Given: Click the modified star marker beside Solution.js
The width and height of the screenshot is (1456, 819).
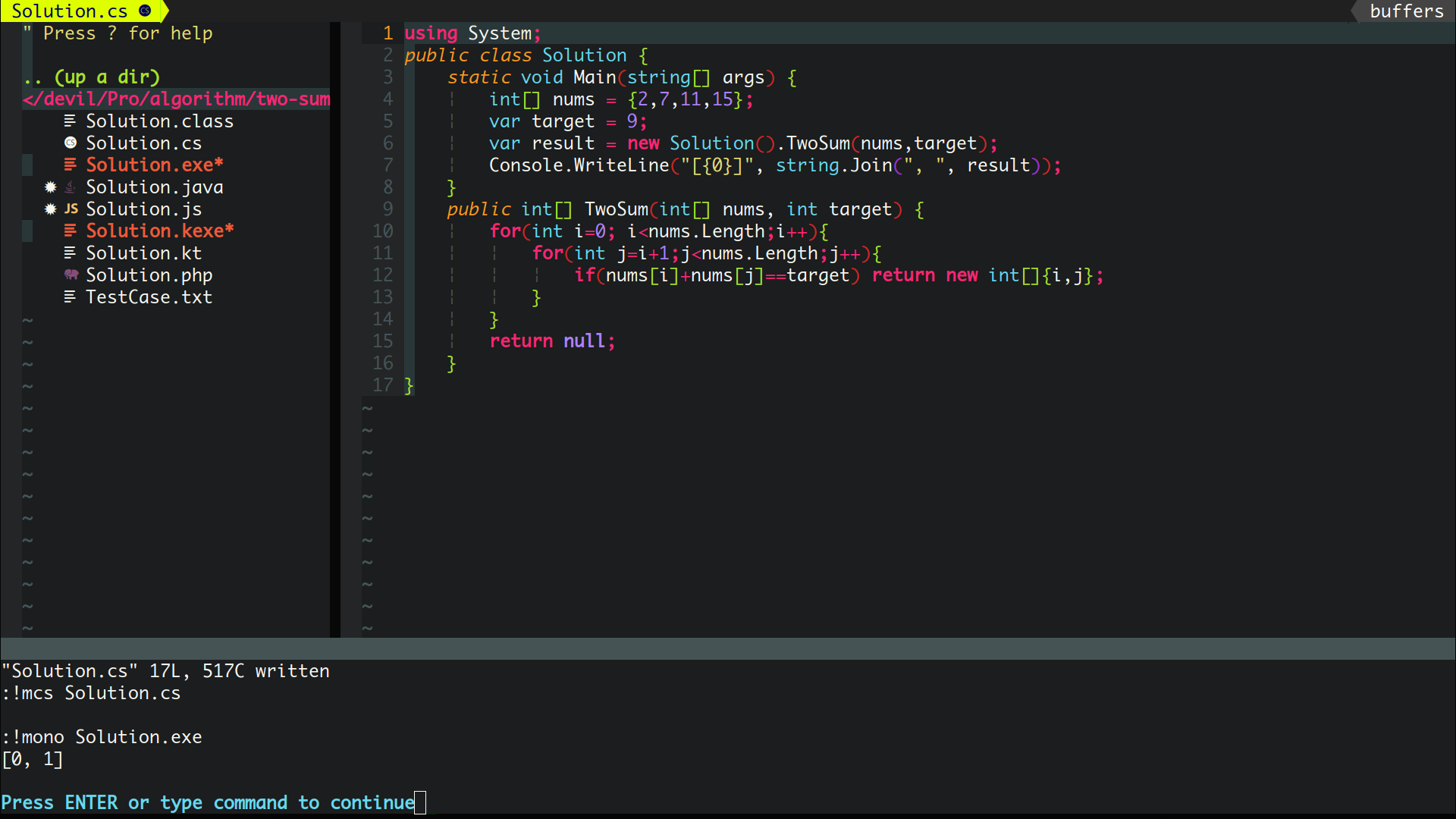Looking at the screenshot, I should pos(50,209).
